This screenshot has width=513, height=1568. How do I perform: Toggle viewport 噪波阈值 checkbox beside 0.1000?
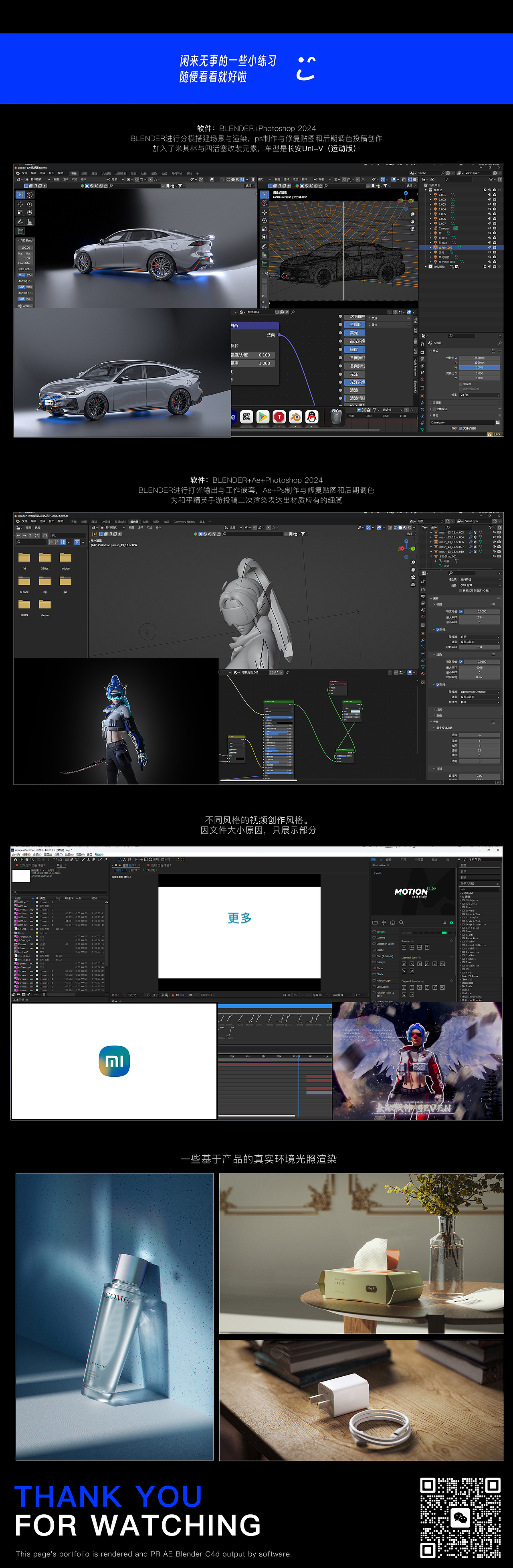(460, 611)
